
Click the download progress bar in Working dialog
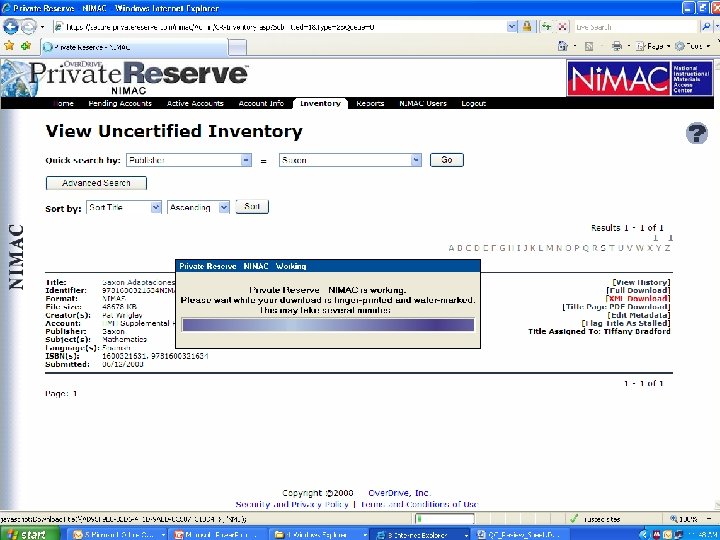(328, 325)
